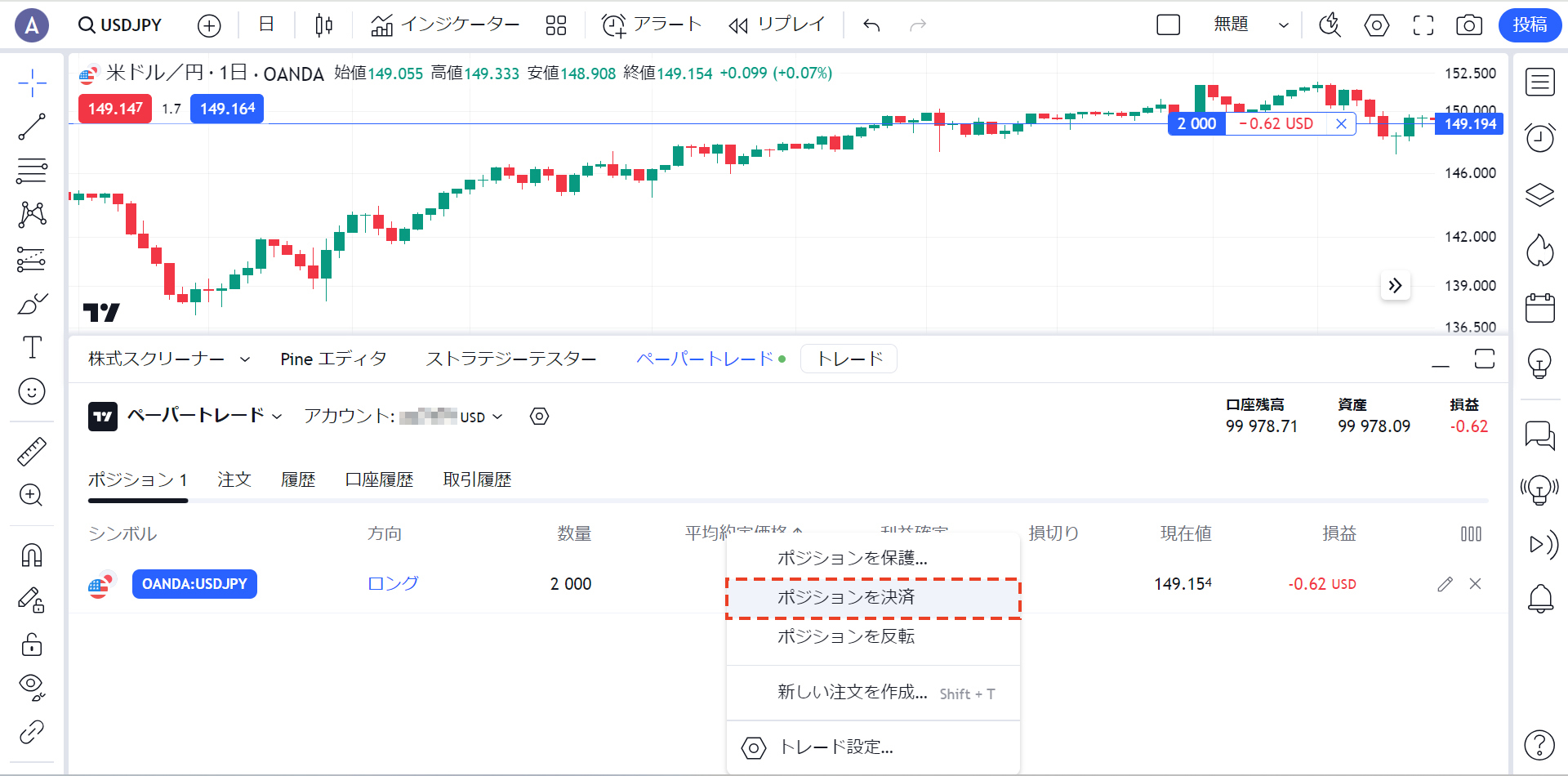This screenshot has width=1568, height=776.
Task: Close position via X on chart label
Action: (x=1341, y=123)
